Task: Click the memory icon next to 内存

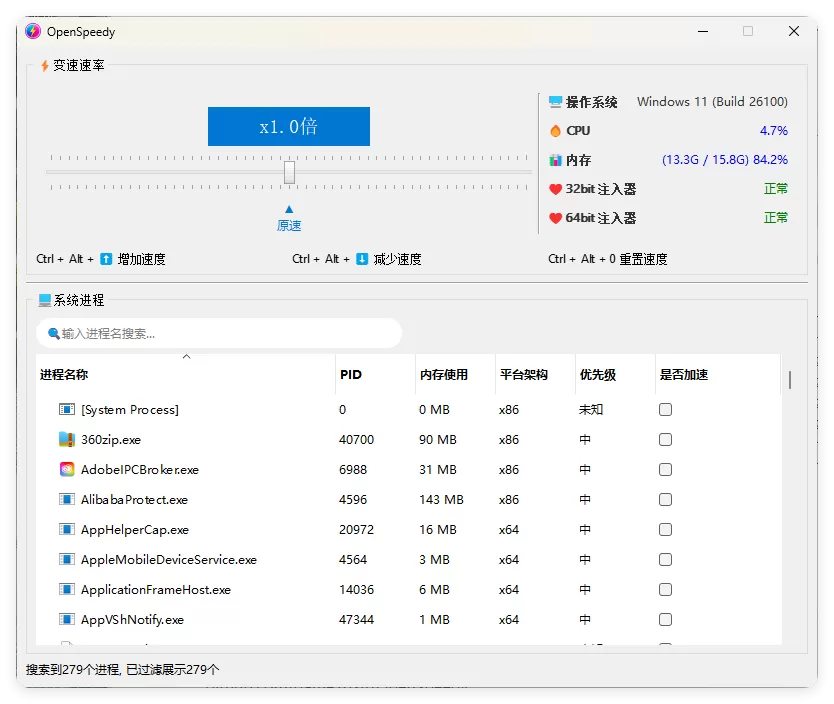Action: coord(555,159)
